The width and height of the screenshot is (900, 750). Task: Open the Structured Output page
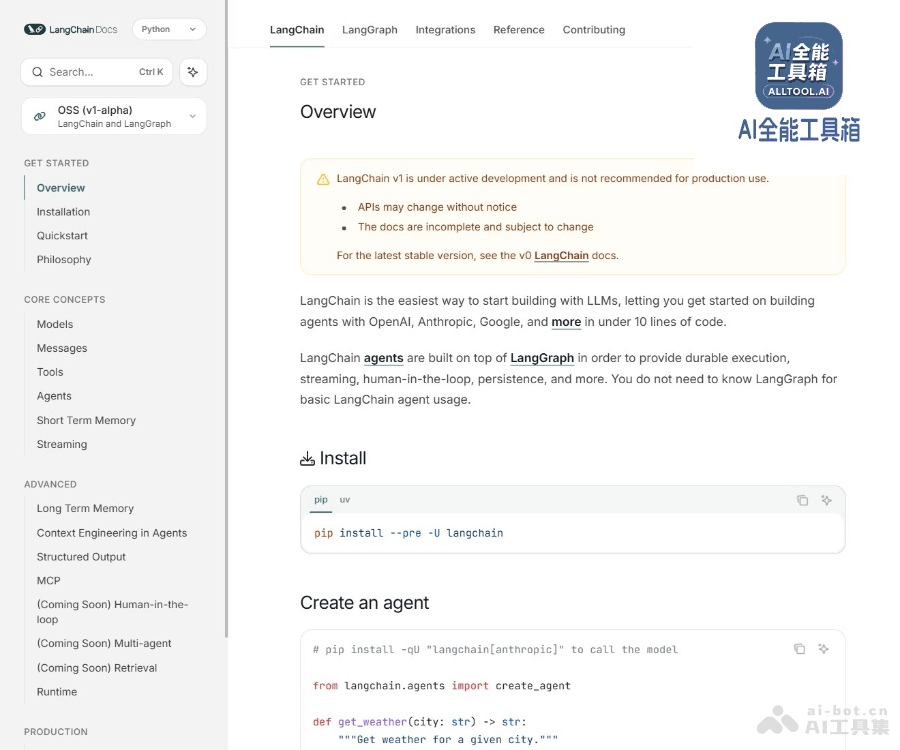click(81, 557)
